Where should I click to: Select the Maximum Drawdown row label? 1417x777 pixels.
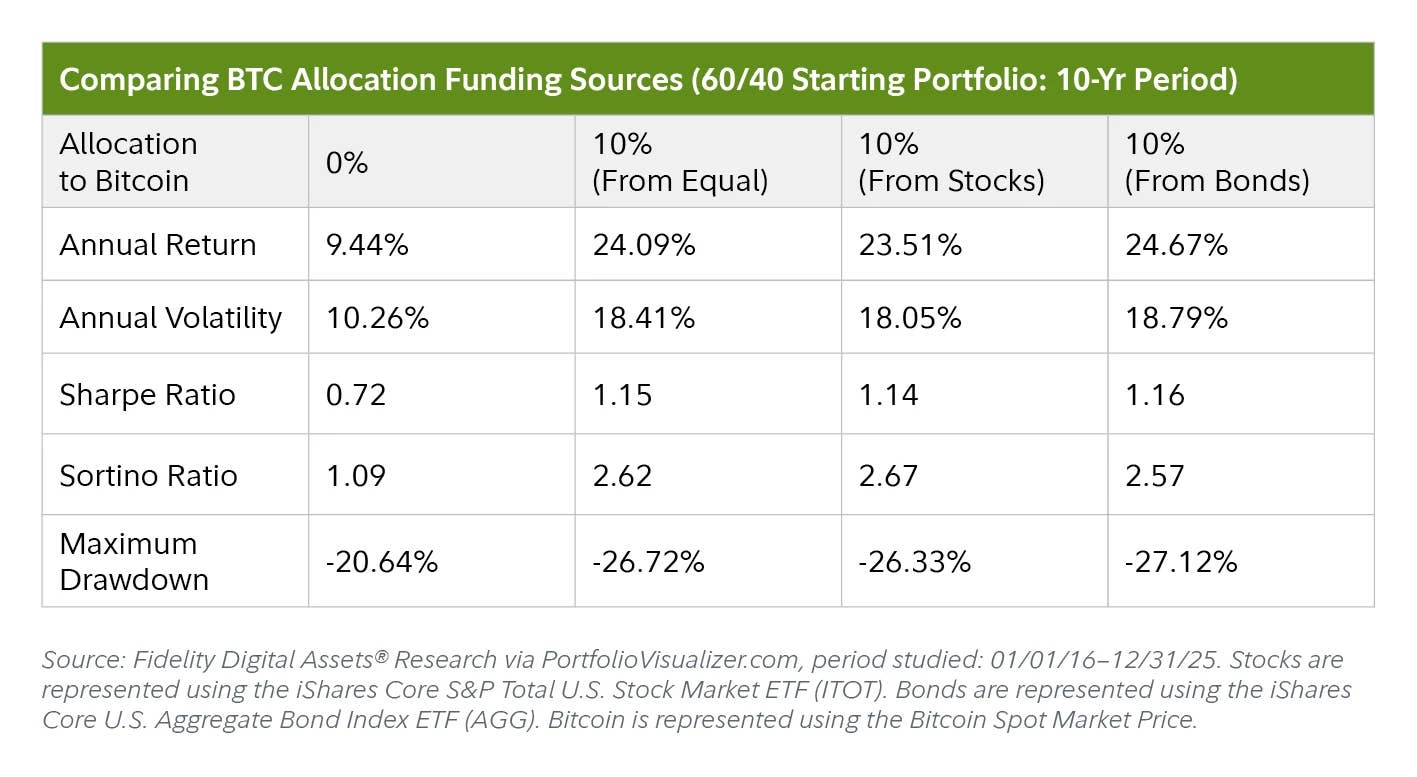pyautogui.click(x=134, y=561)
